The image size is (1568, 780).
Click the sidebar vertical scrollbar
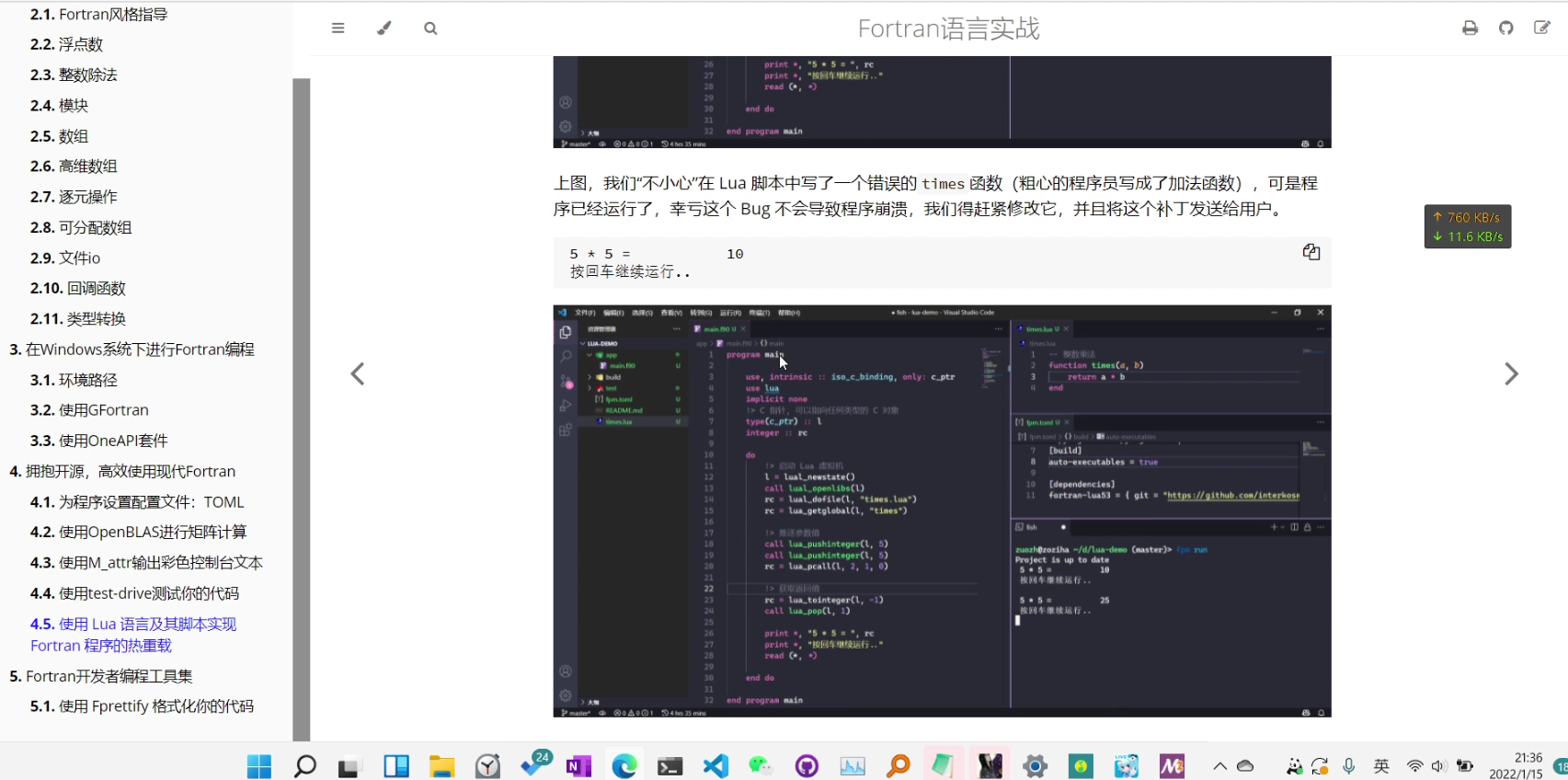(301, 409)
